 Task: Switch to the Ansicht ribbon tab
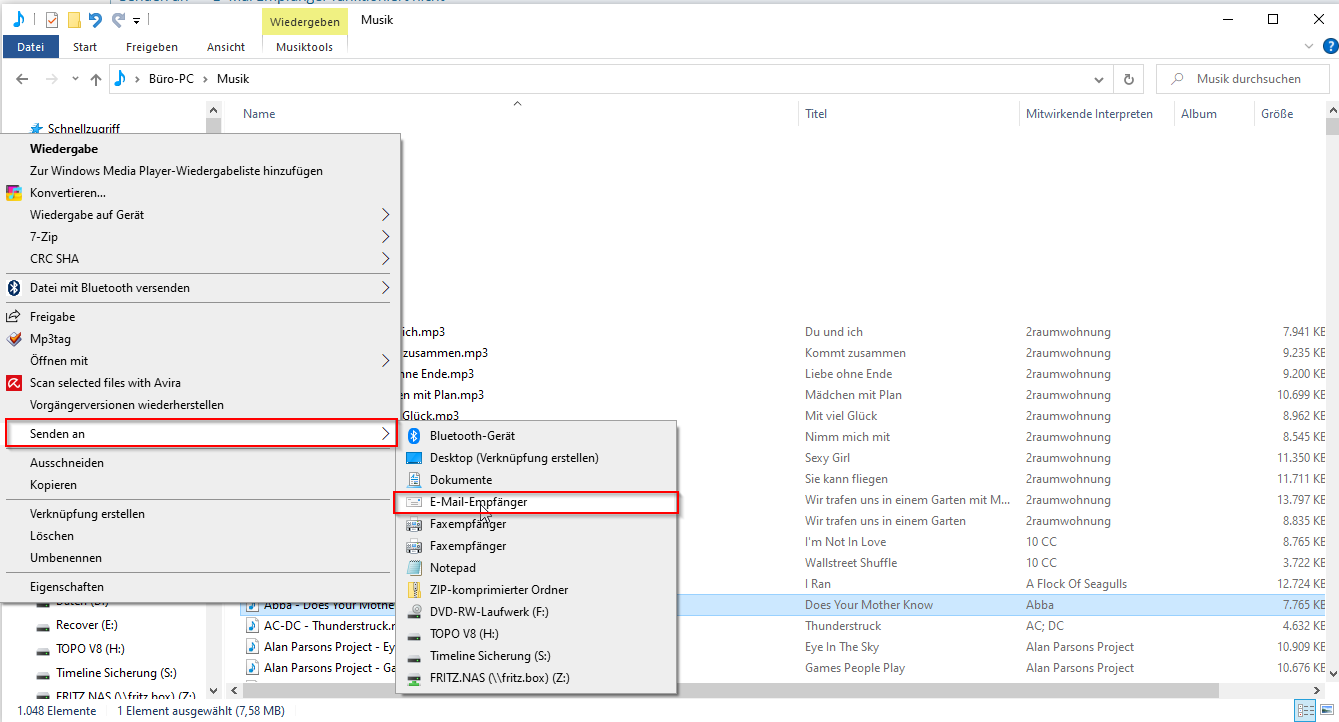(x=226, y=47)
